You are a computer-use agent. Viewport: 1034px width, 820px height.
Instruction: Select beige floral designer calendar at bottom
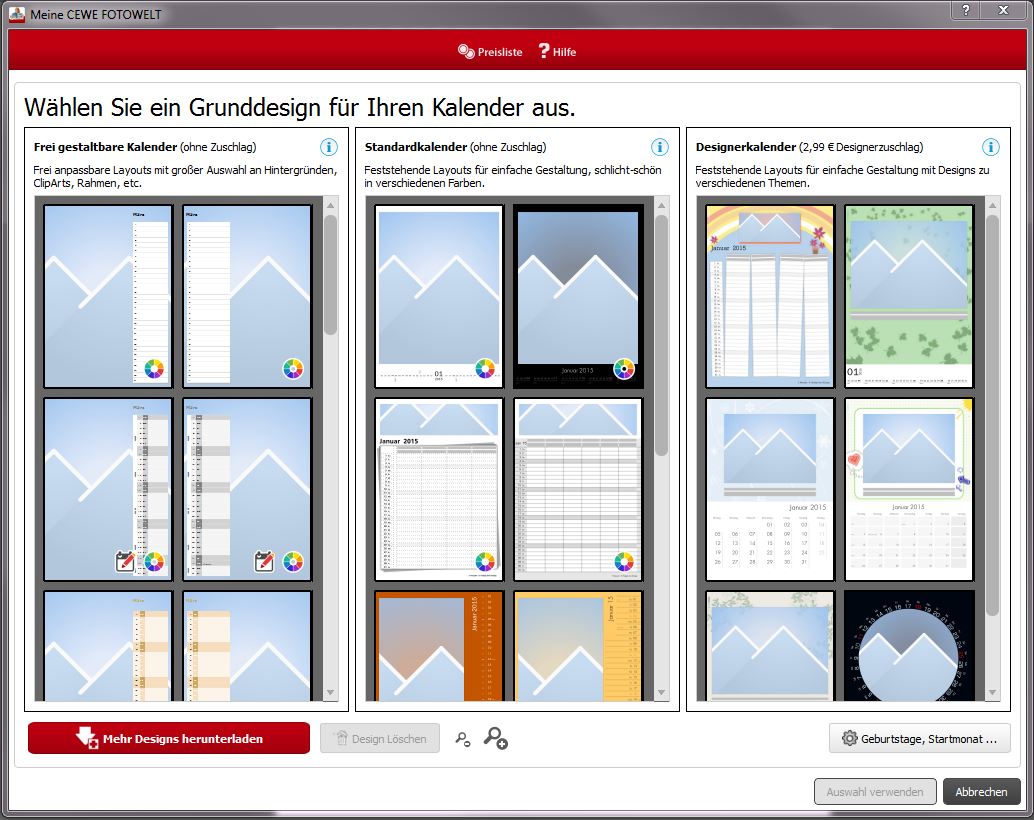[x=770, y=647]
